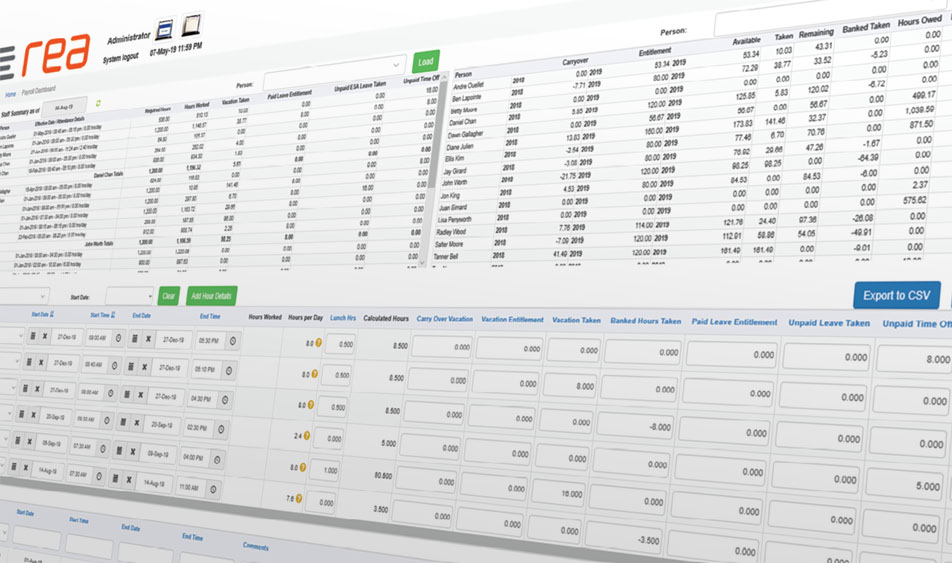Viewport: 952px width, 563px height.
Task: Open clock picker for 09:00 AM start time
Action: [118, 338]
